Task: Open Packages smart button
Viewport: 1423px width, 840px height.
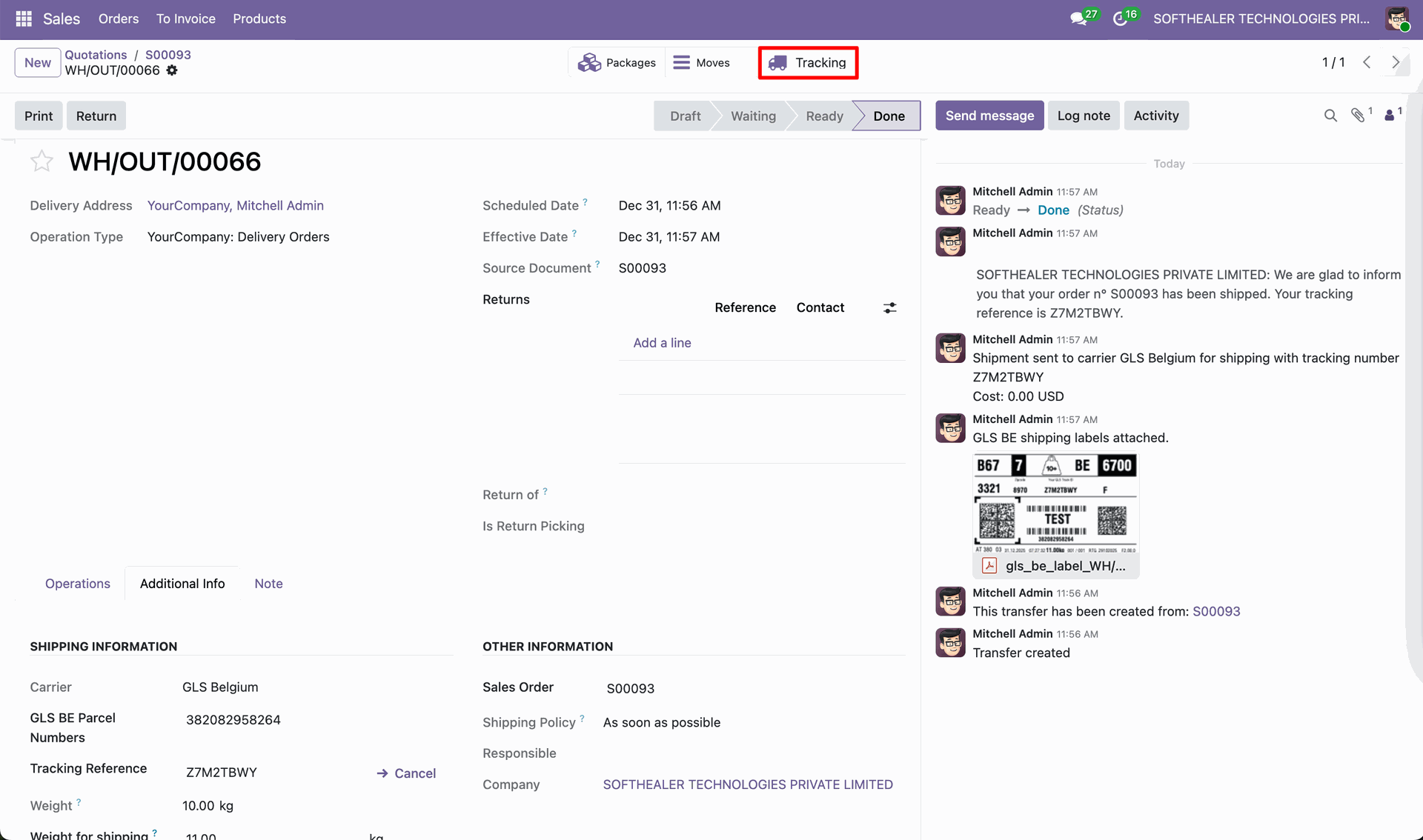Action: click(617, 63)
